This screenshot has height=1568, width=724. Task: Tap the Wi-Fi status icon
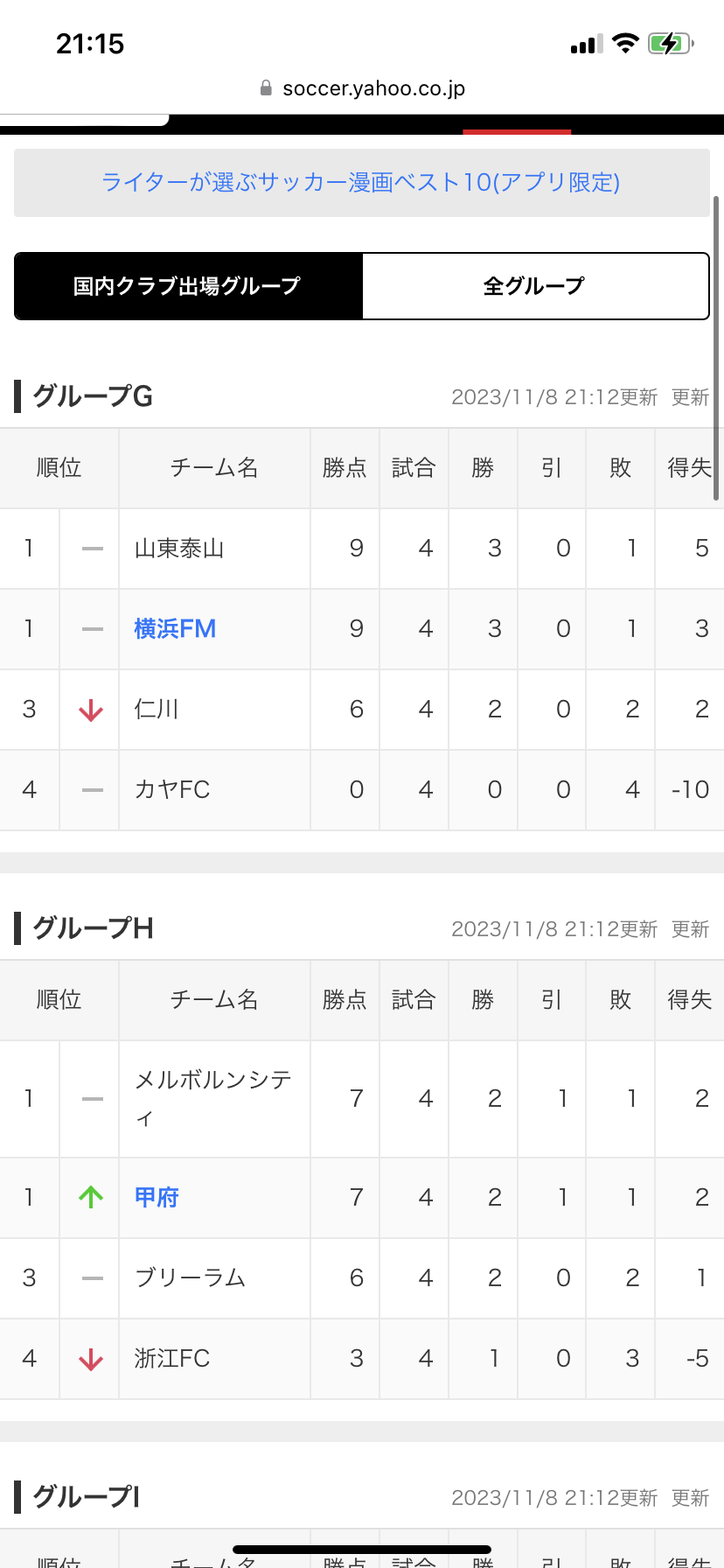tap(625, 44)
